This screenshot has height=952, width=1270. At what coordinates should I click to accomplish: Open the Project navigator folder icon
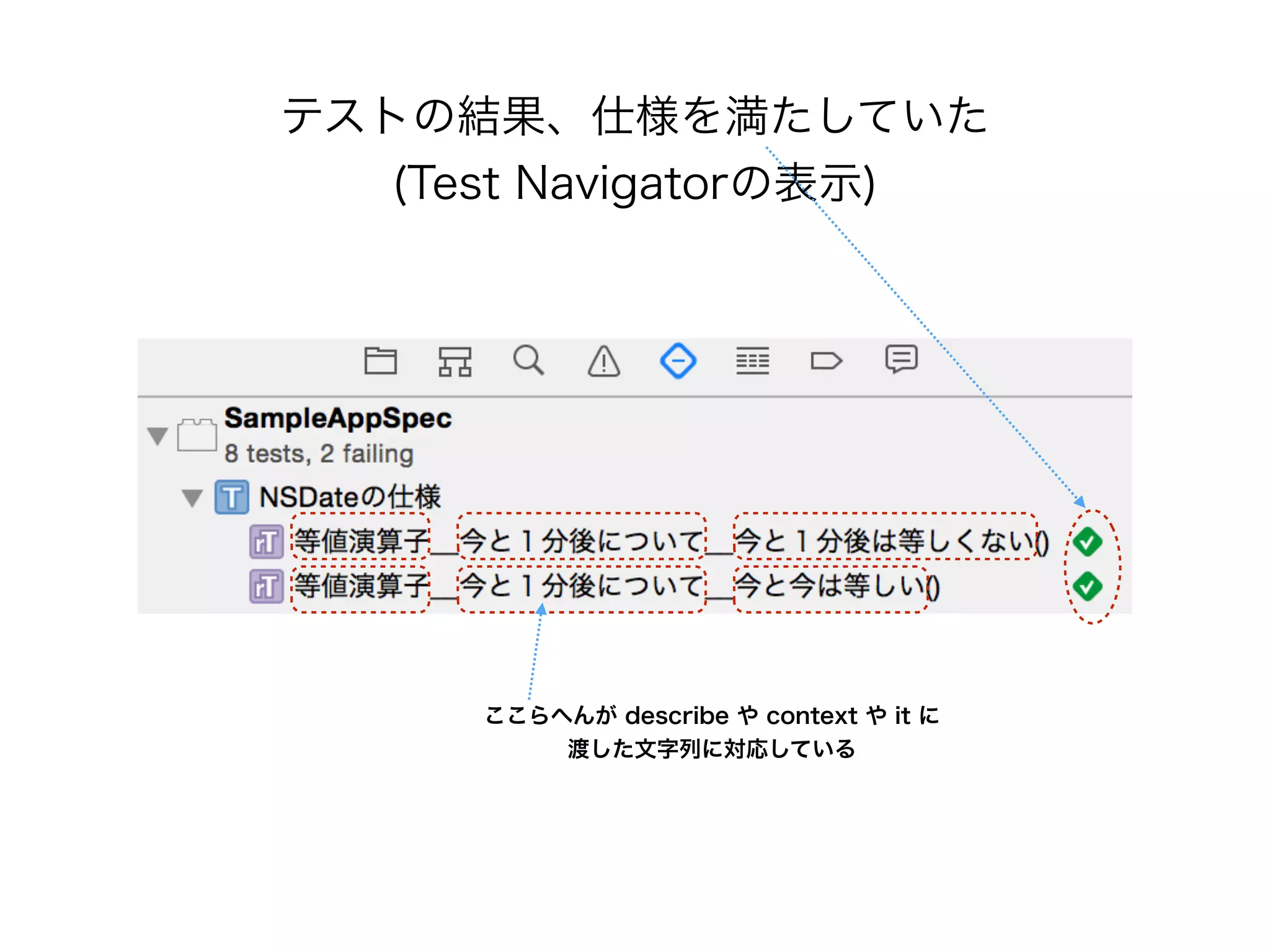[380, 361]
